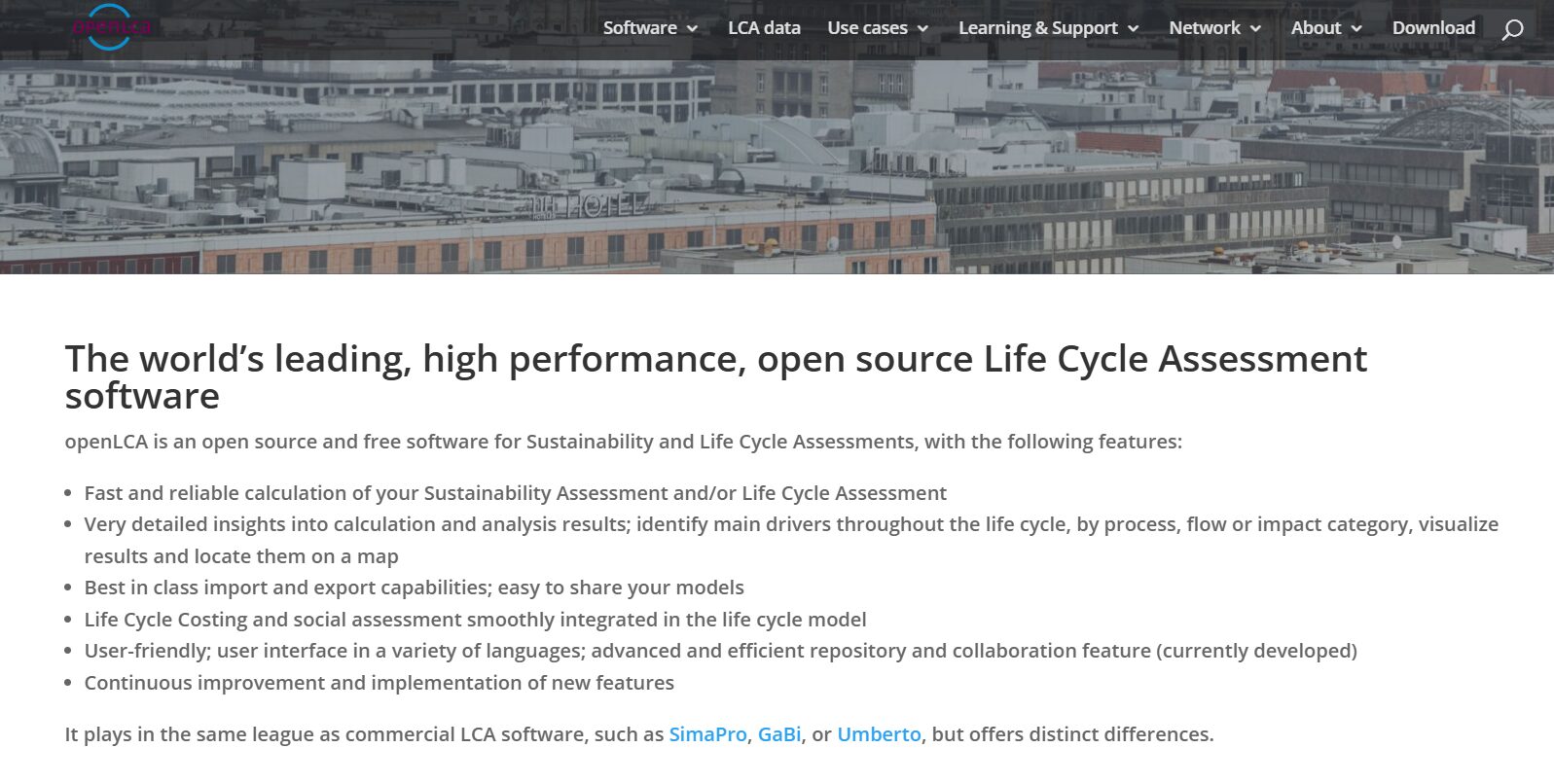Expand the Use cases submenu arrow
This screenshot has width=1554, height=784.
(922, 28)
